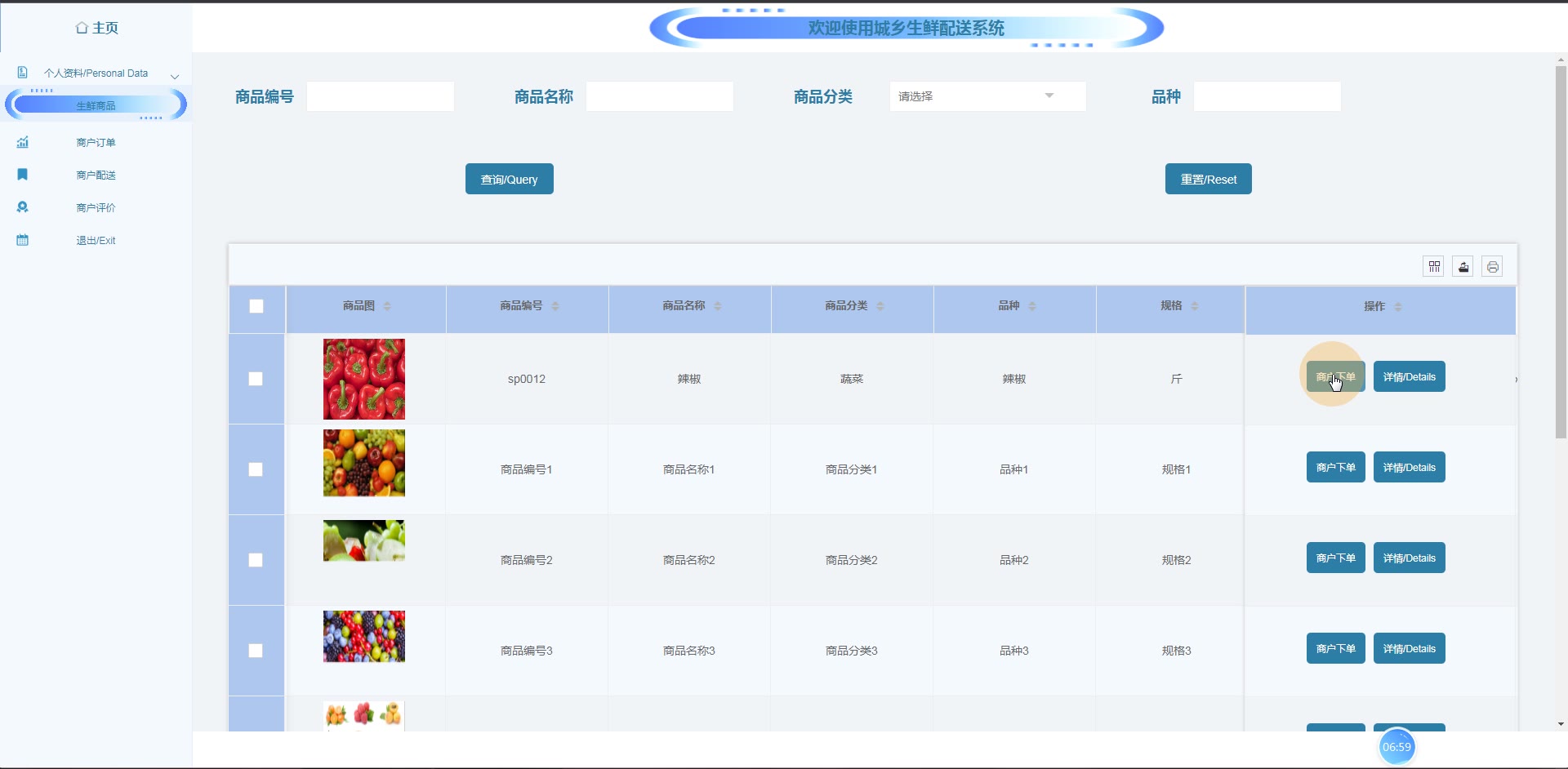Open the 商户配送 menu item
1568x769 pixels.
pyautogui.click(x=96, y=175)
